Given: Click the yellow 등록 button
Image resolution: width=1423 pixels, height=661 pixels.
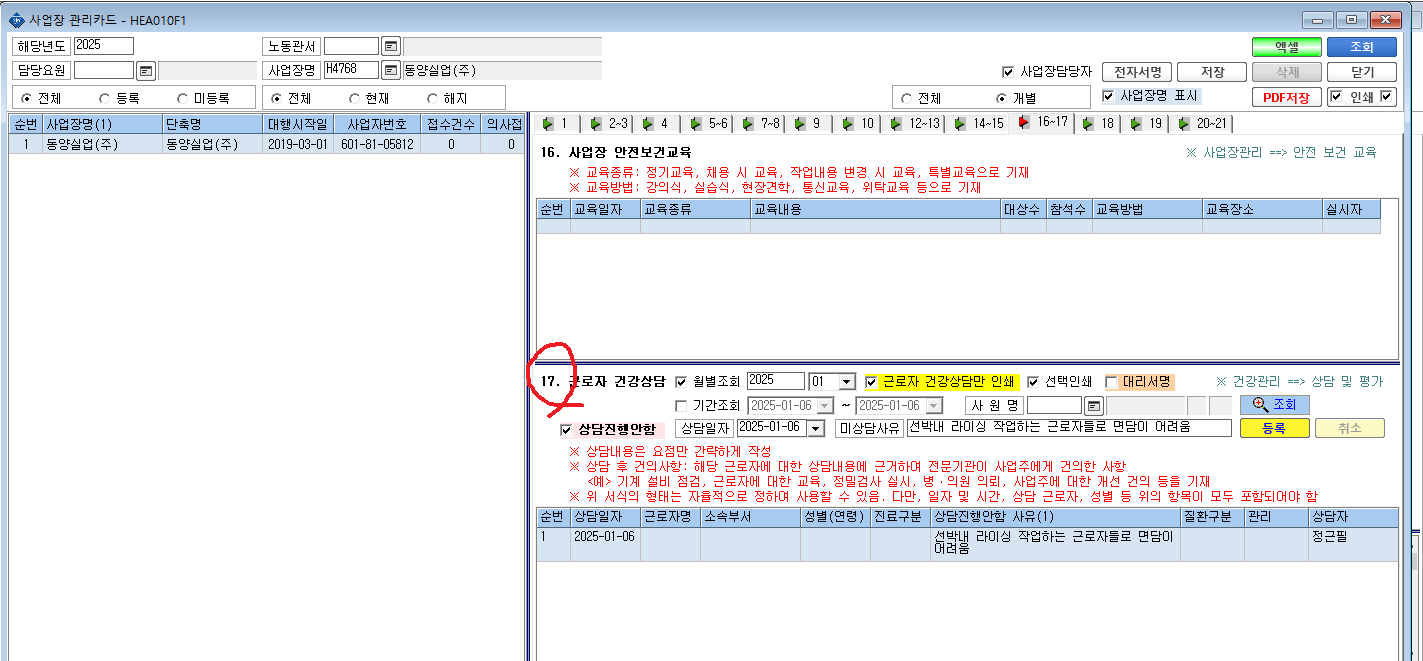Looking at the screenshot, I should [1273, 428].
